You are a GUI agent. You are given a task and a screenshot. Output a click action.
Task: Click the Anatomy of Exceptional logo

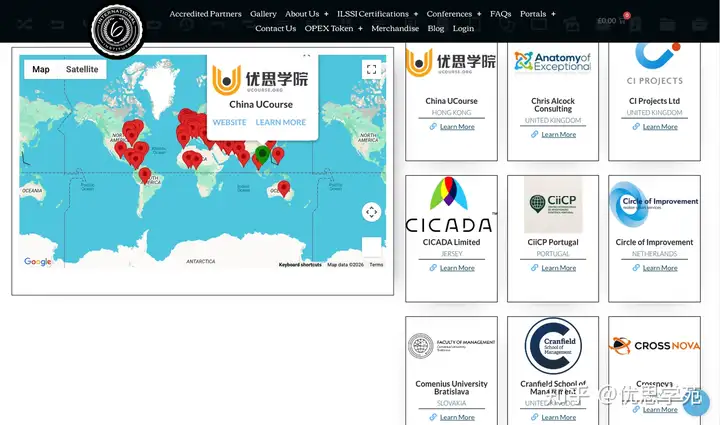pyautogui.click(x=553, y=61)
